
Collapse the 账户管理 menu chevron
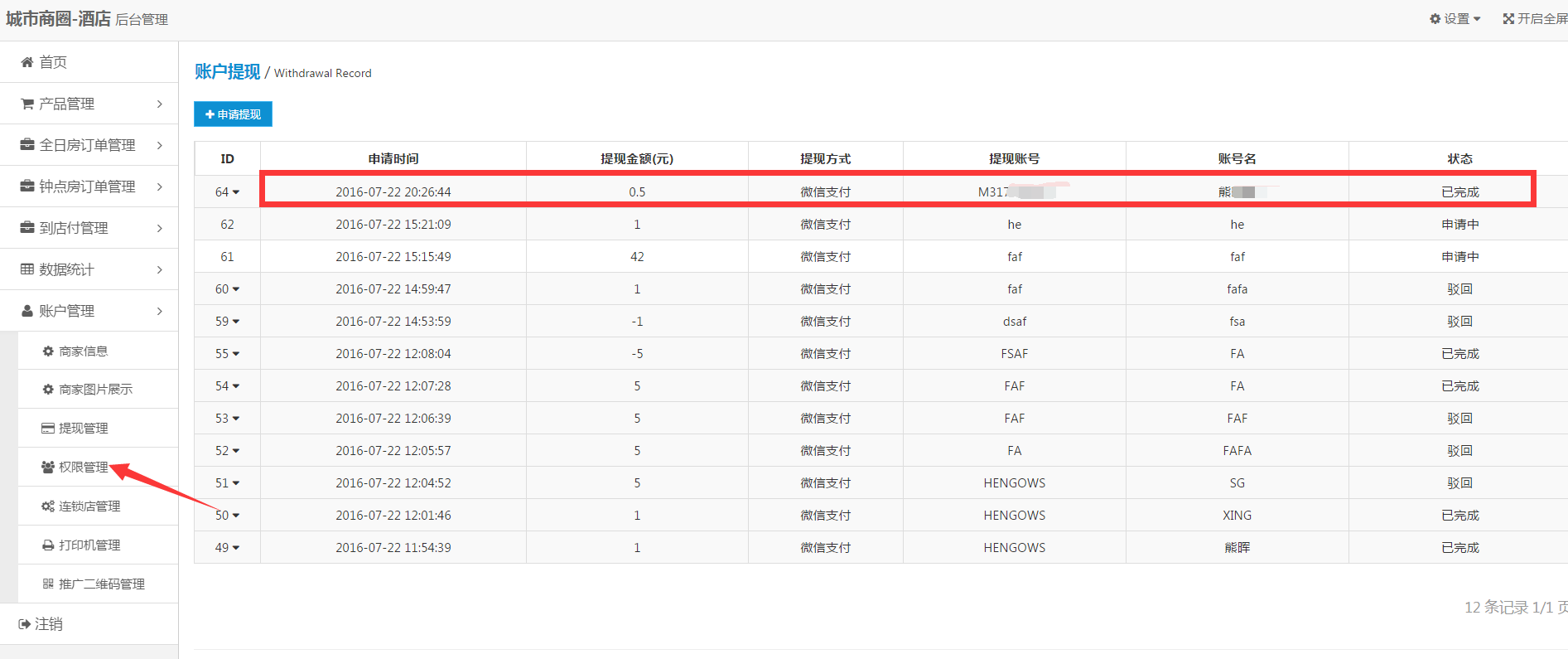(x=160, y=311)
